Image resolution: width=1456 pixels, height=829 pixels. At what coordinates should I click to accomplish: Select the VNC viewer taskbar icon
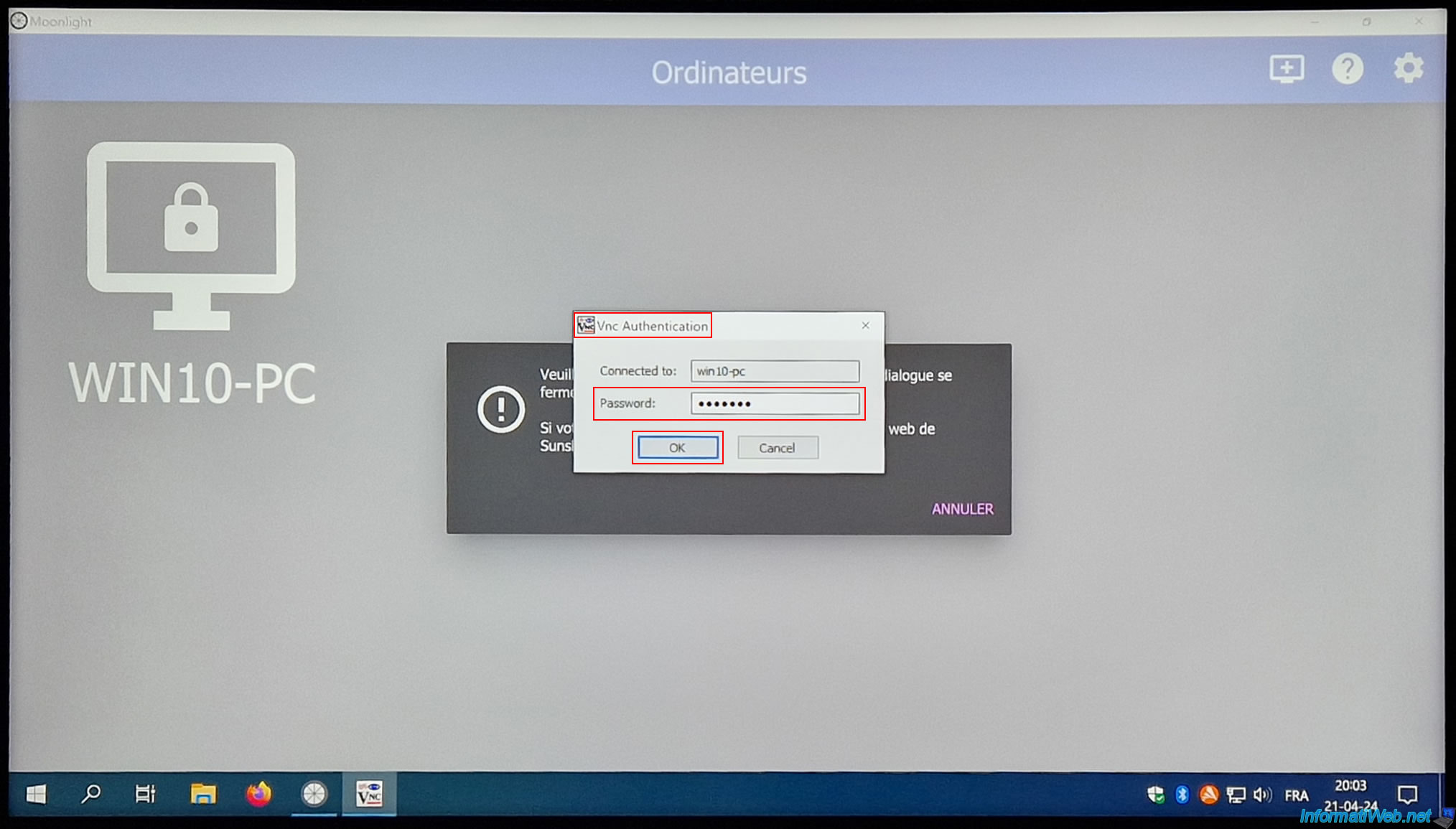click(369, 794)
